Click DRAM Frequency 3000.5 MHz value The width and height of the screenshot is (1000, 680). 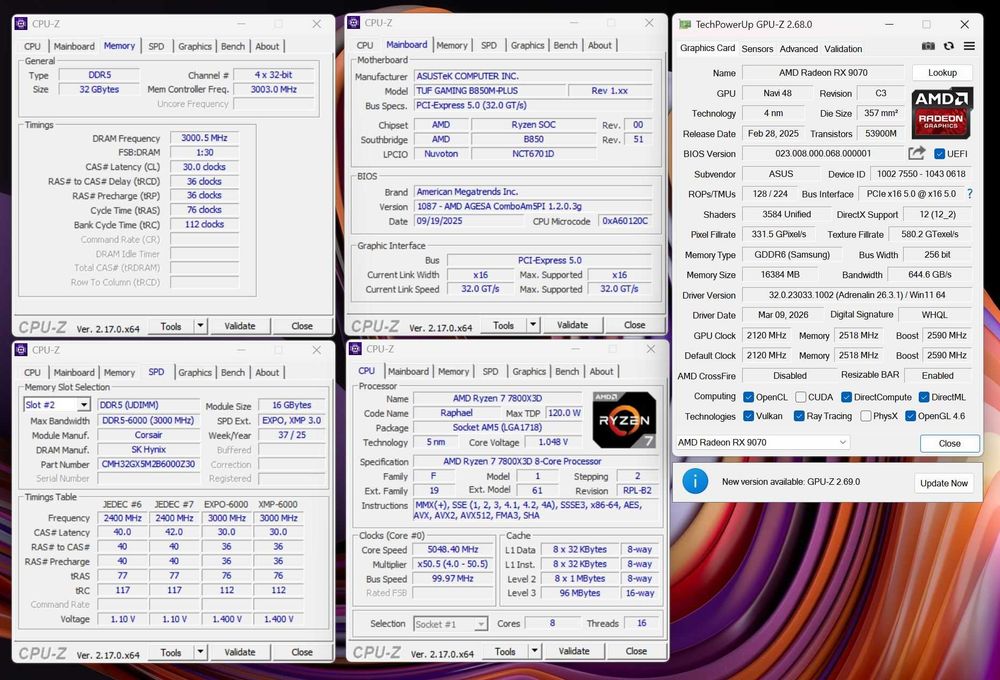click(x=204, y=138)
